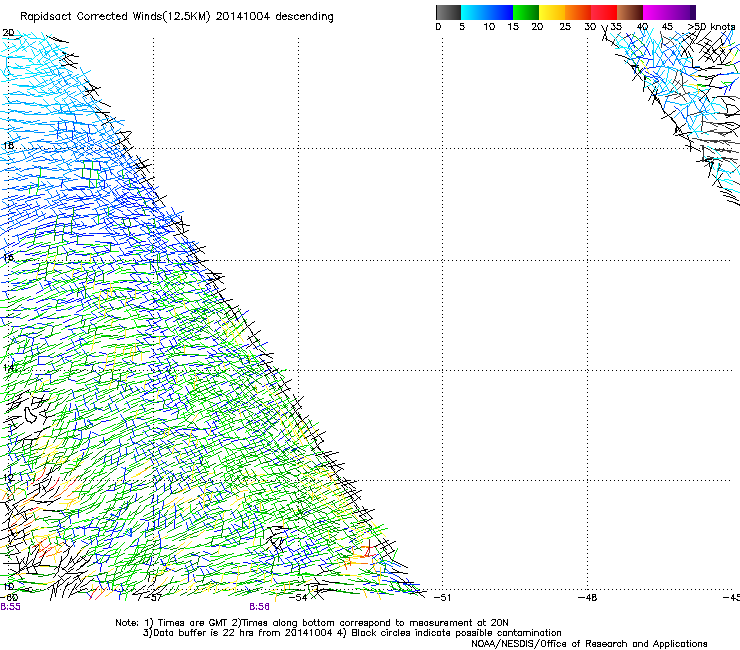Screen dimensions: 740x650
Task: Click the longitude label -57
Action: 153,598
